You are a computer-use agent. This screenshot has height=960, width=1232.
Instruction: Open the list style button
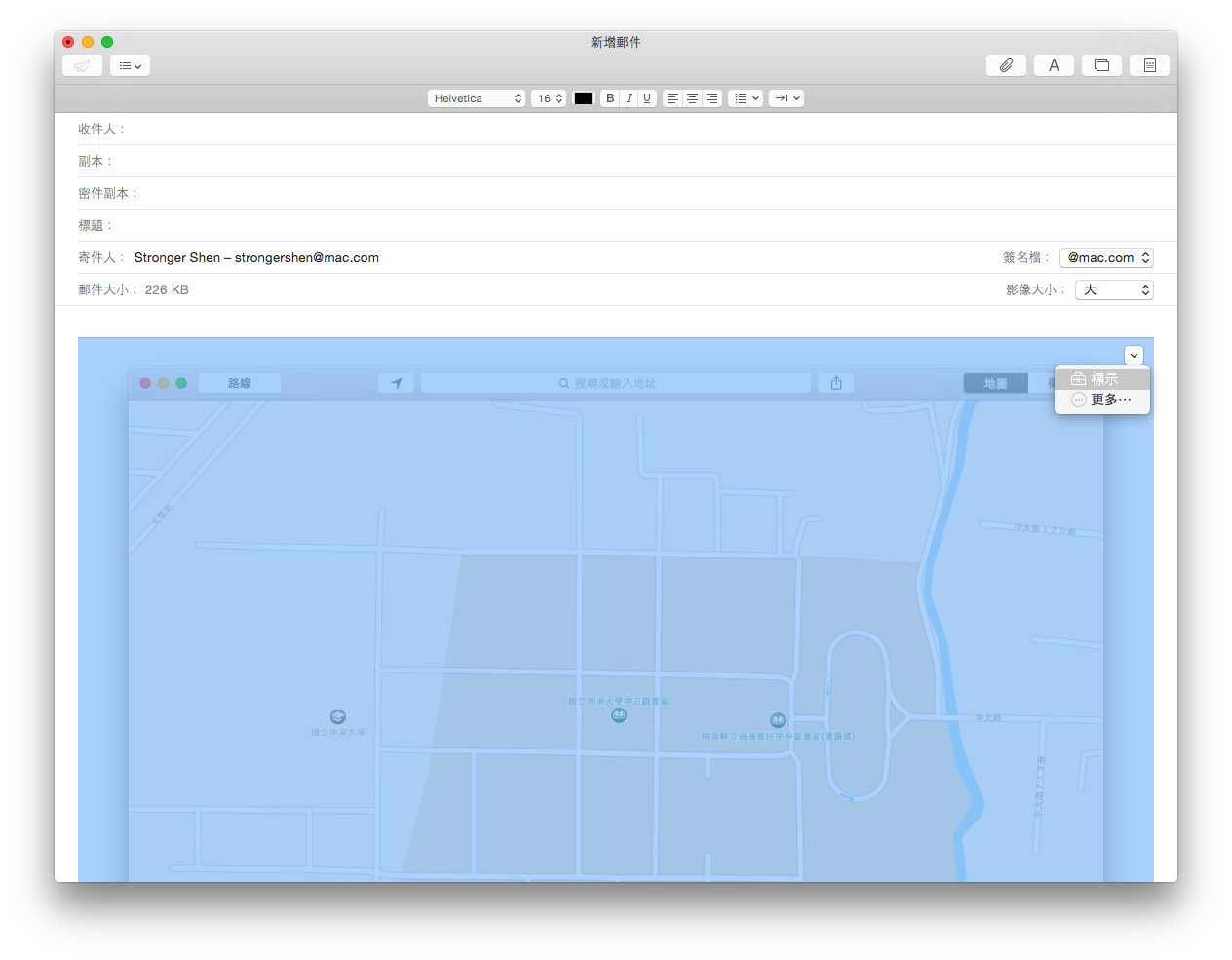[746, 98]
